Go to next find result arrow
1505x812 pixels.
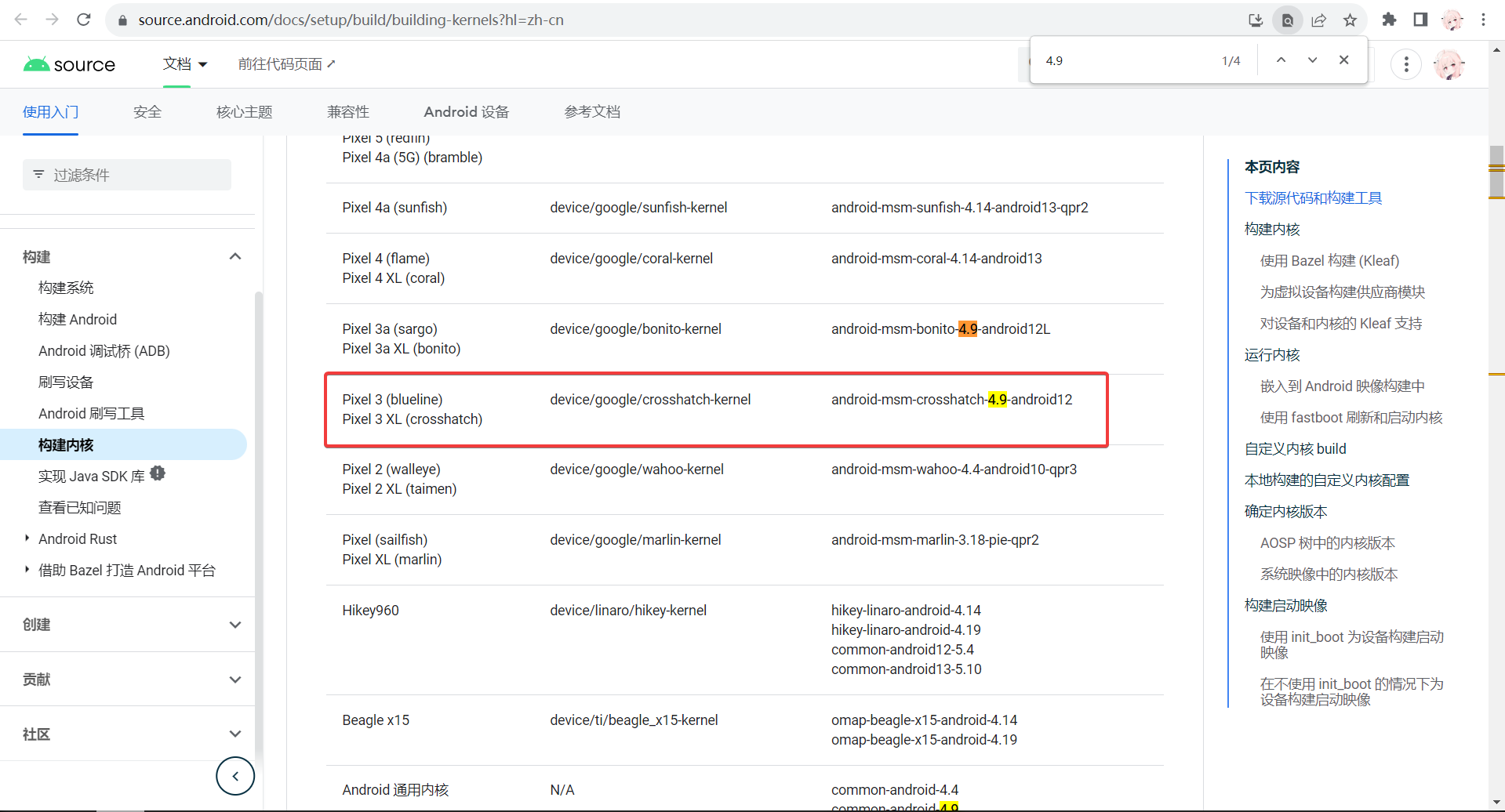click(x=1312, y=60)
